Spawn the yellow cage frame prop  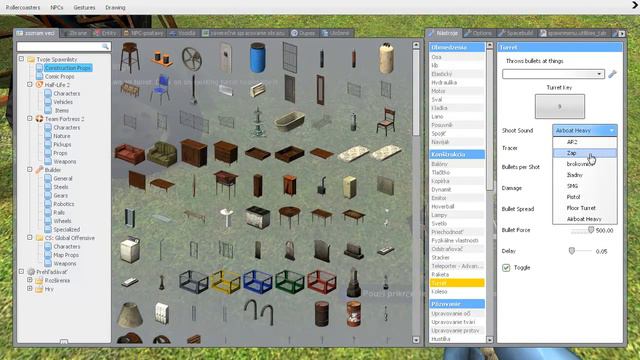click(x=226, y=281)
